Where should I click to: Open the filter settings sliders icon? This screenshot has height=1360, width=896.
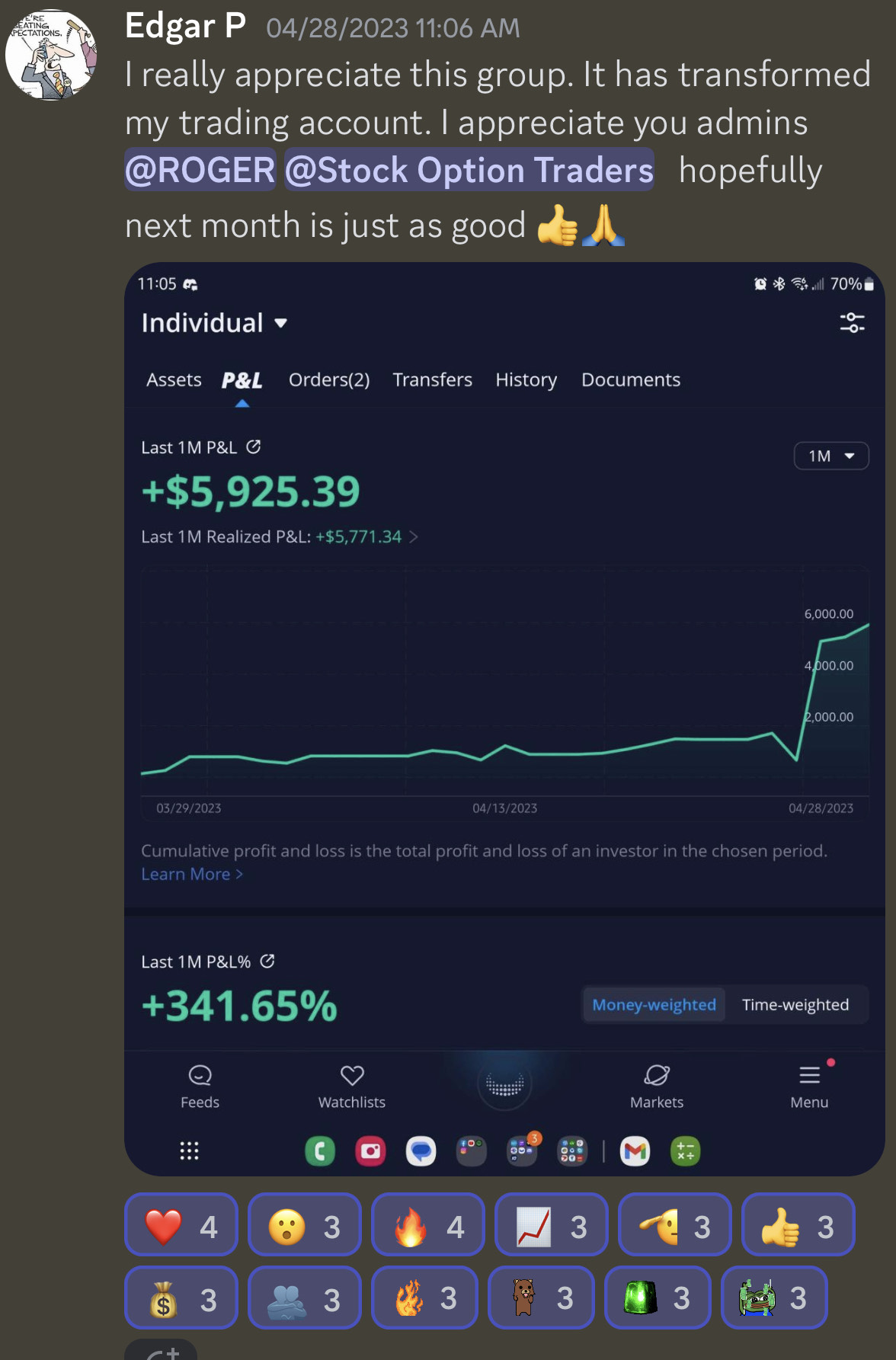click(x=852, y=322)
